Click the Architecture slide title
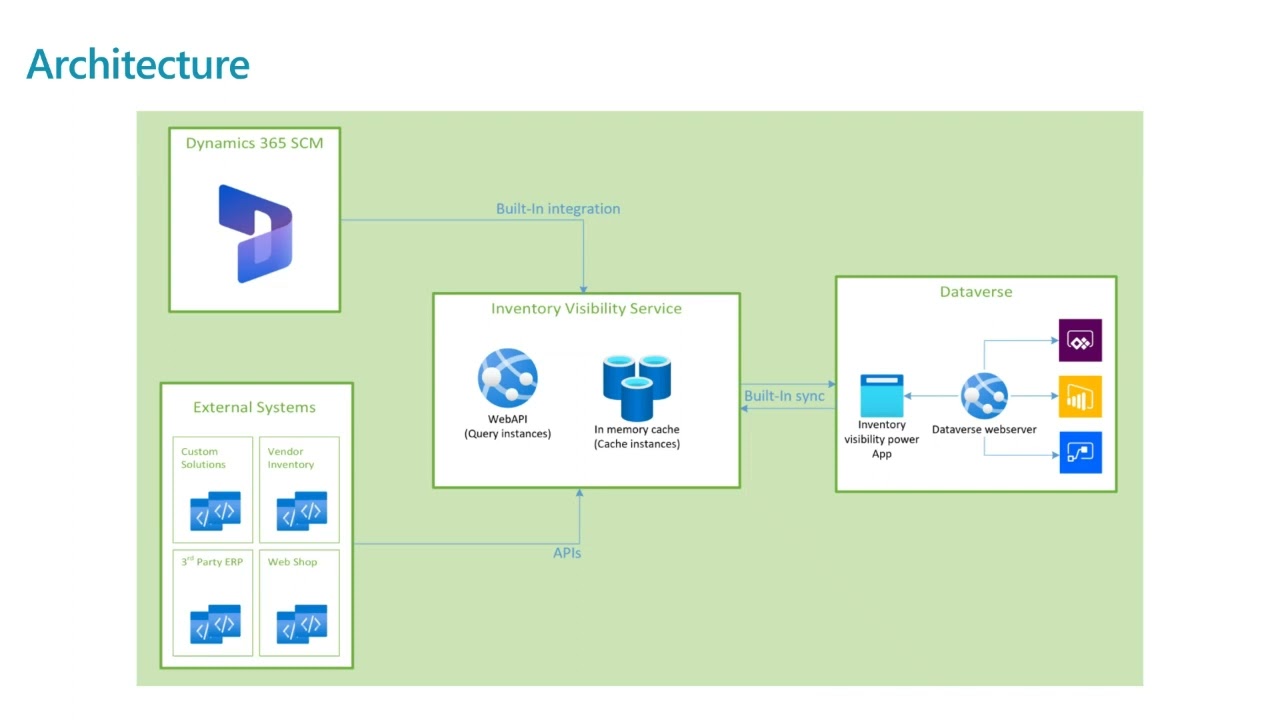The height and width of the screenshot is (720, 1280). (x=138, y=64)
